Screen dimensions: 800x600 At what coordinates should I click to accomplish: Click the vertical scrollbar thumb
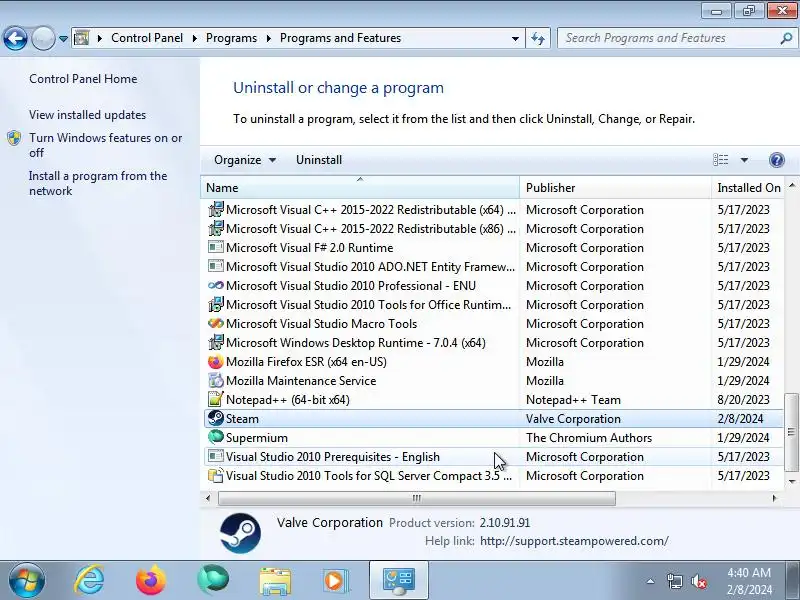pyautogui.click(x=791, y=432)
